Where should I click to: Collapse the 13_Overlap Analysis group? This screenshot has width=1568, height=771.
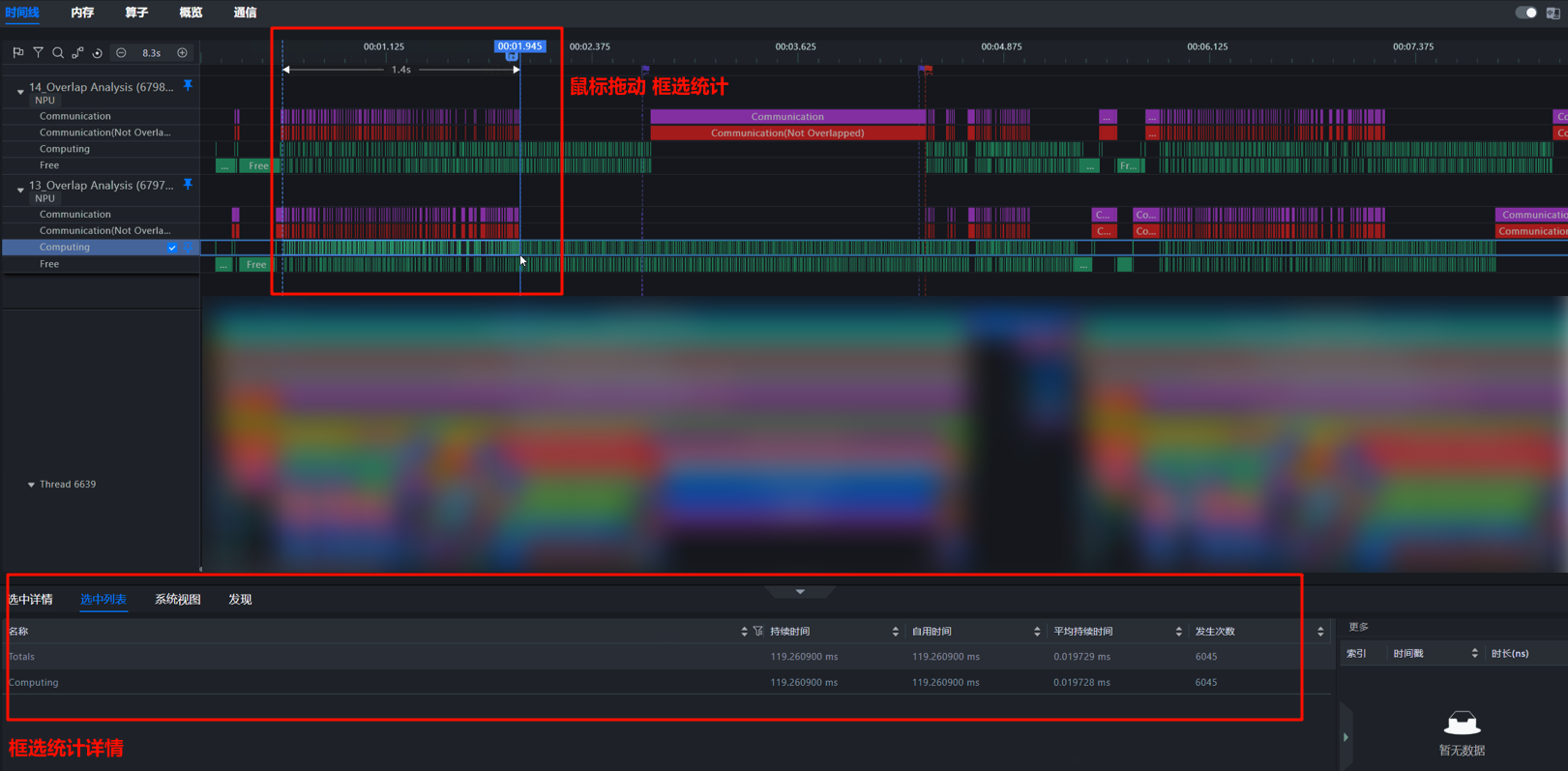pyautogui.click(x=20, y=190)
